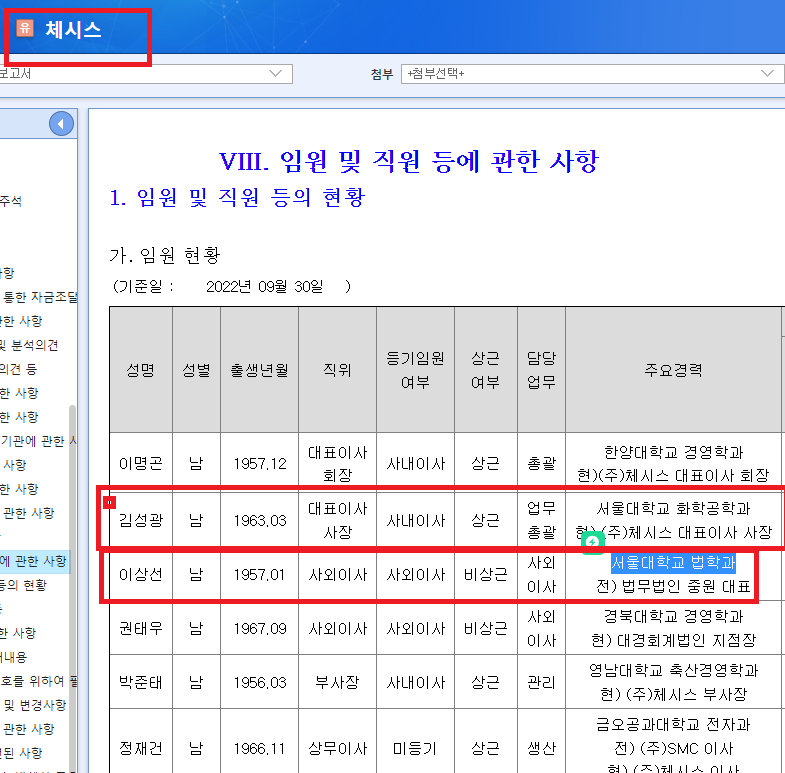785x773 pixels.
Task: Click the 성별 column header
Action: (196, 369)
